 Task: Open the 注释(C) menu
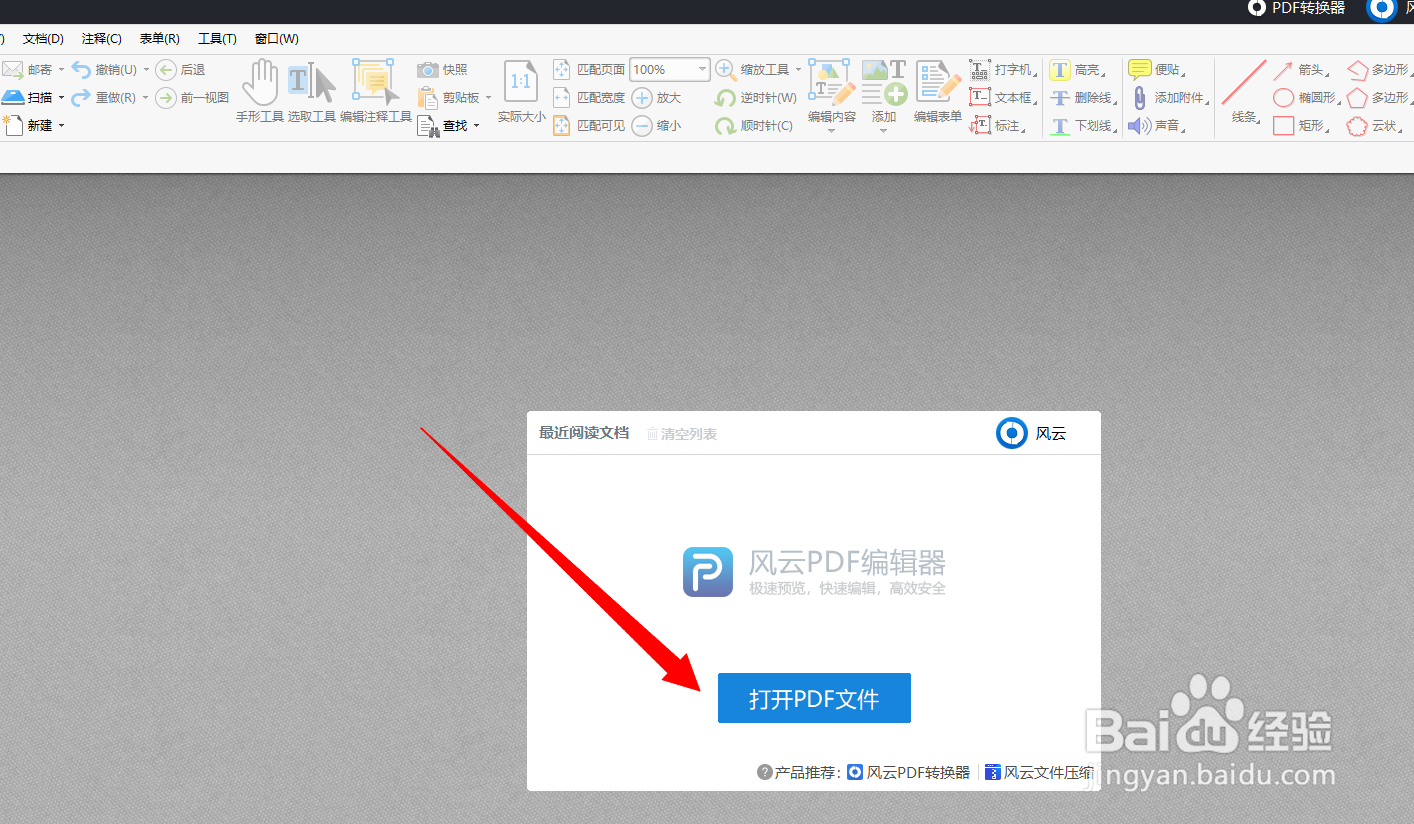[x=100, y=38]
